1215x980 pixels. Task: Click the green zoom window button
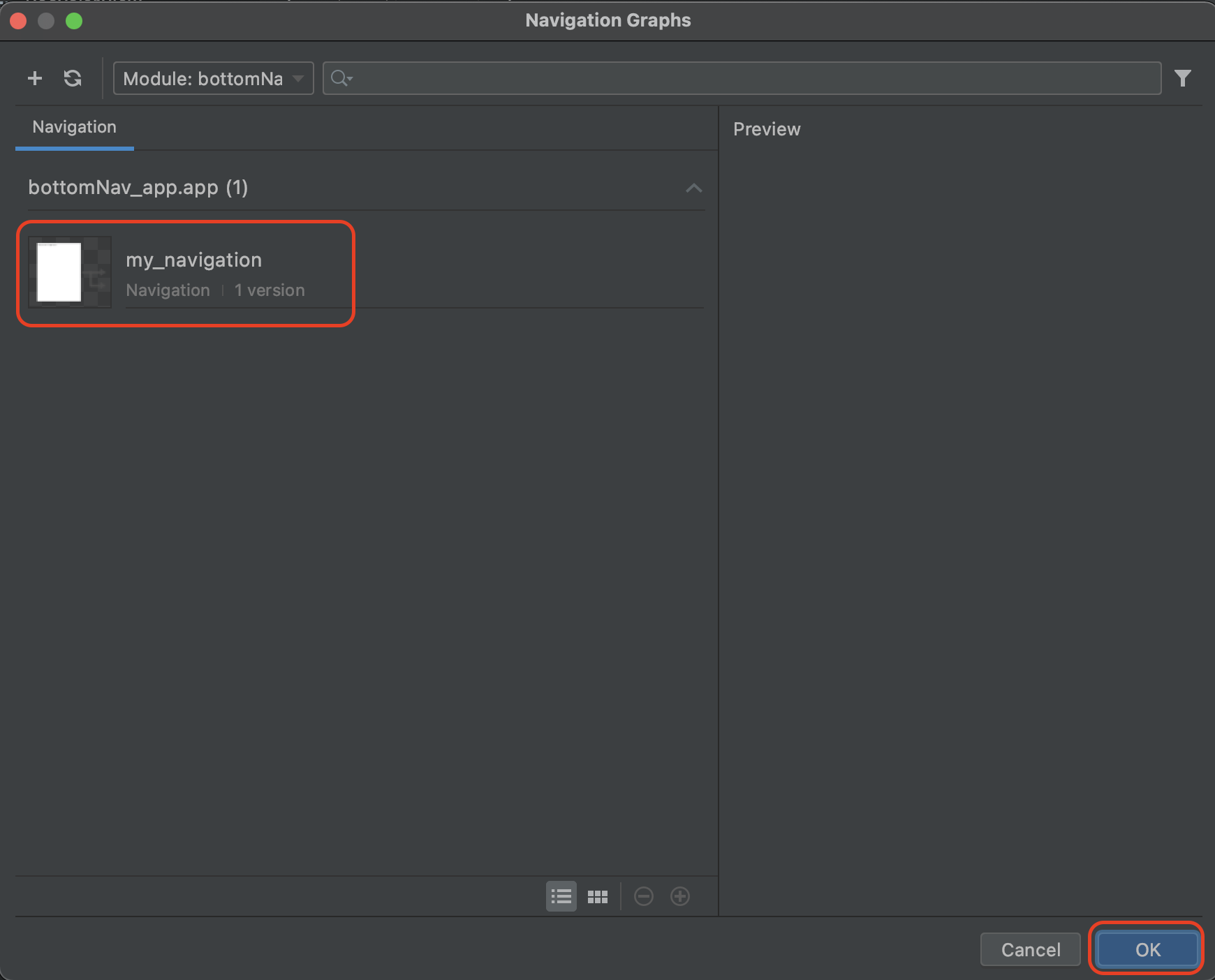(x=74, y=21)
